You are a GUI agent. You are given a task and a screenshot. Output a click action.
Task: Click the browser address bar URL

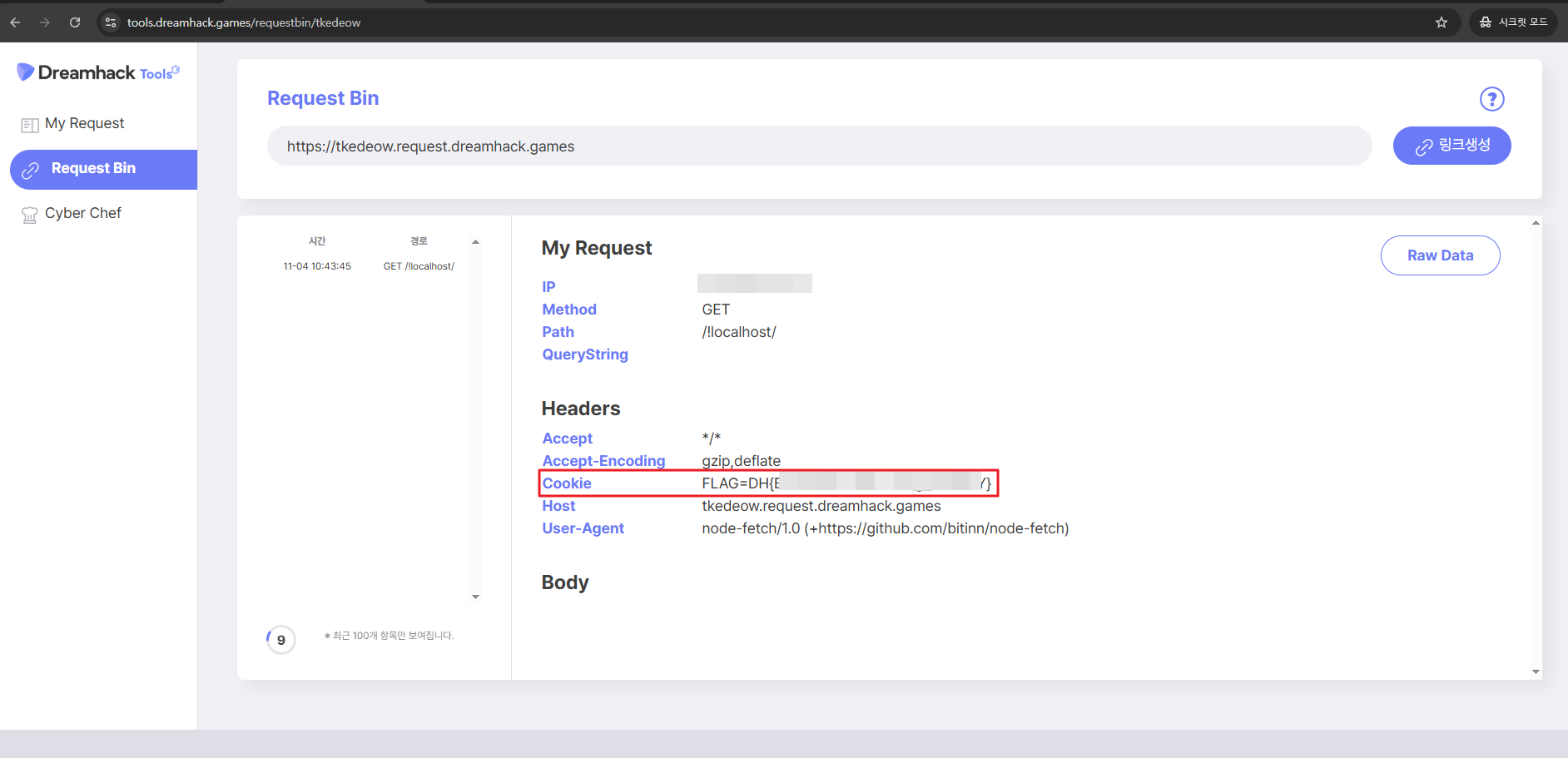243,22
